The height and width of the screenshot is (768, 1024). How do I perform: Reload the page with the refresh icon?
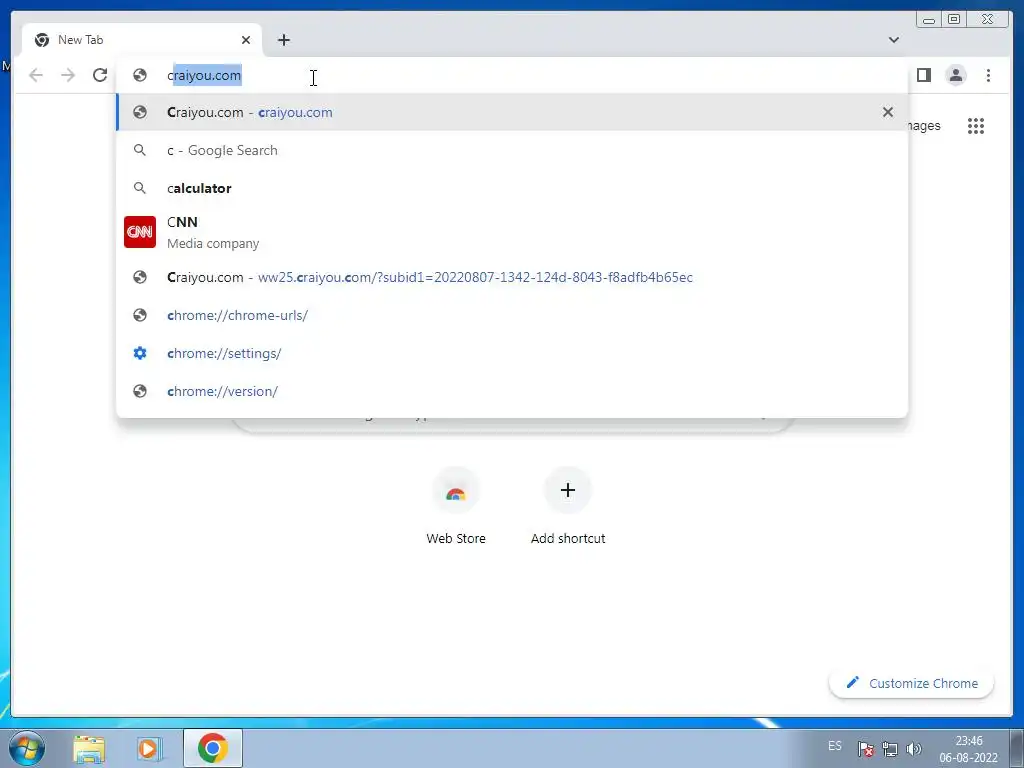click(x=100, y=75)
